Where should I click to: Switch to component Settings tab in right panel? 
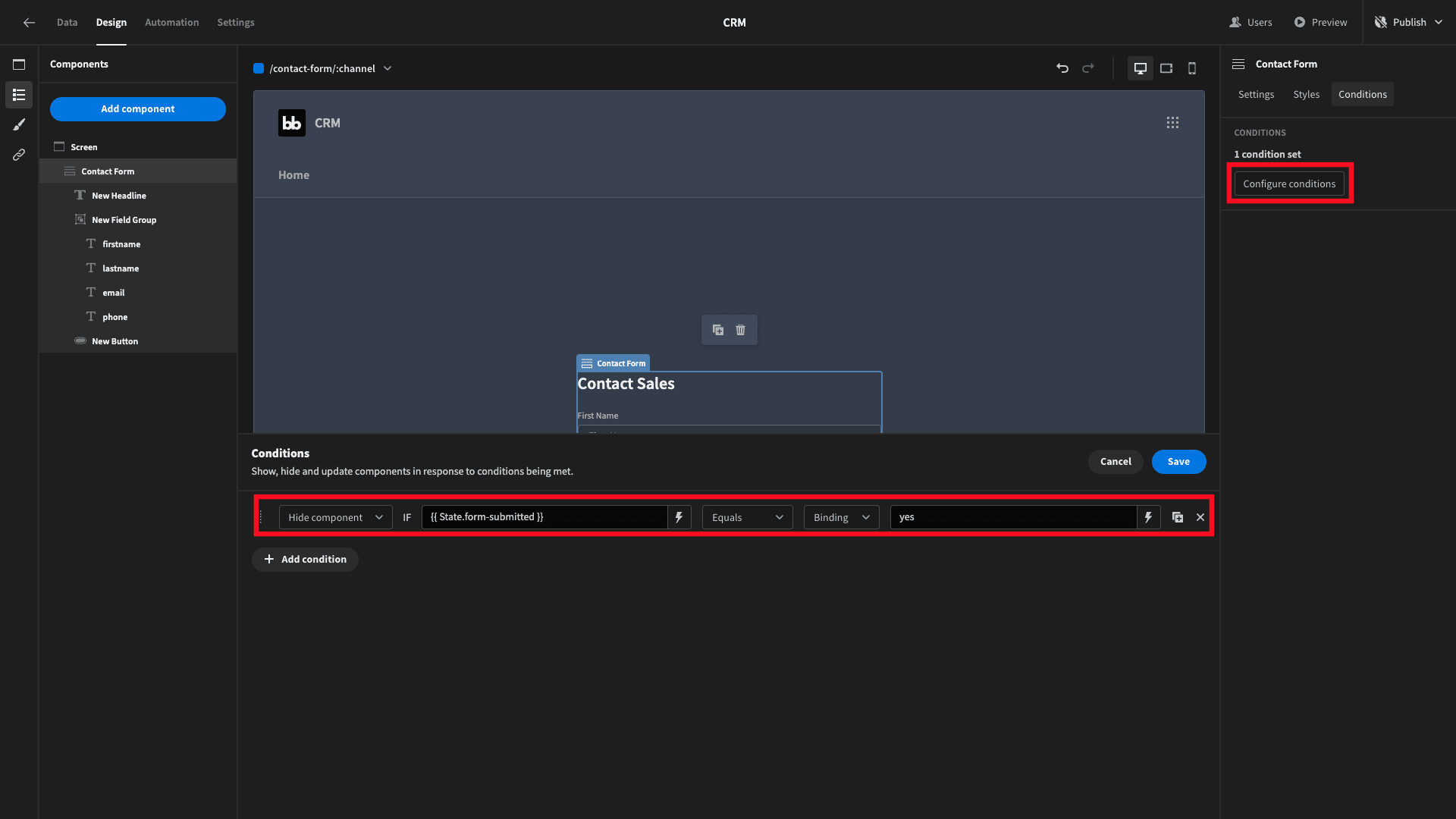point(1256,94)
